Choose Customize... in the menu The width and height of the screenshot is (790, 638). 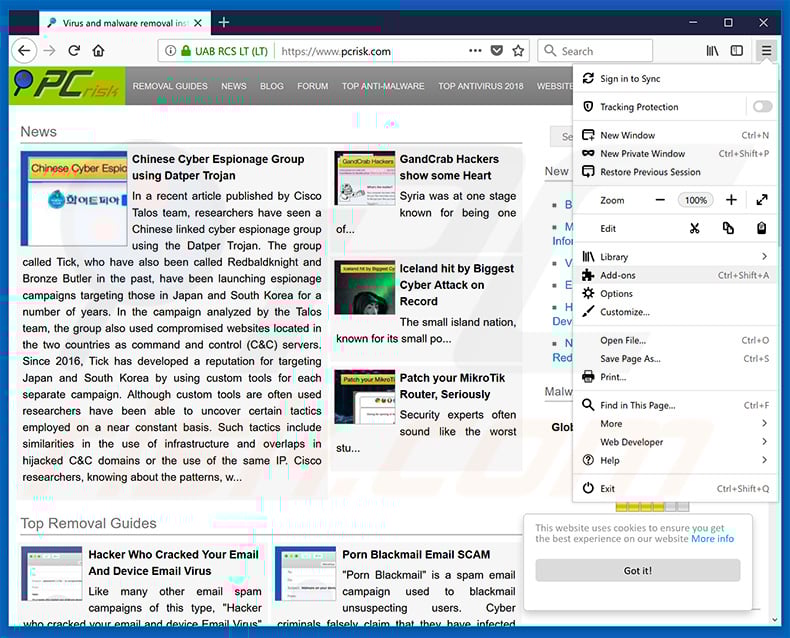pyautogui.click(x=676, y=311)
